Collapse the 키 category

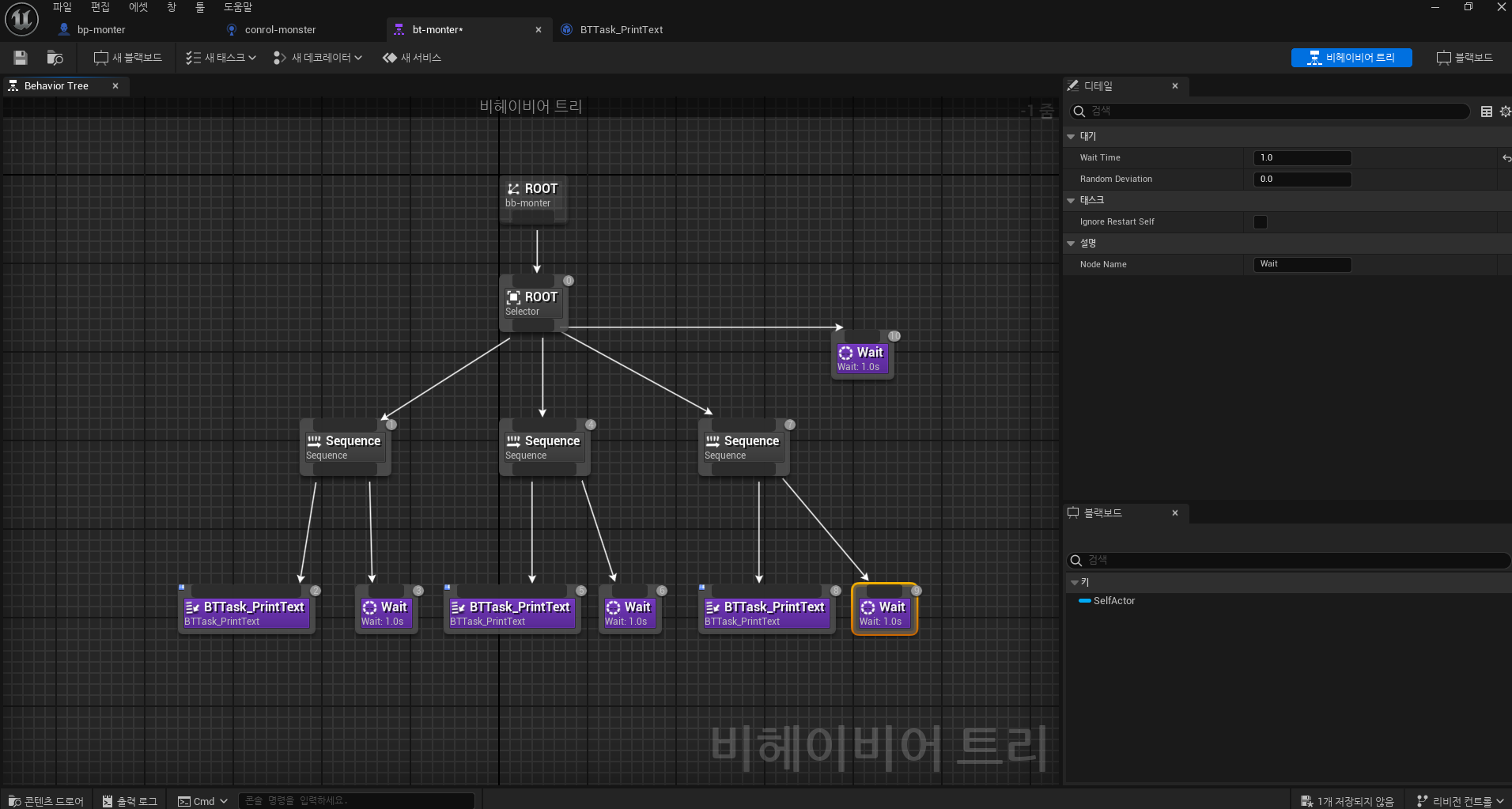[1074, 583]
